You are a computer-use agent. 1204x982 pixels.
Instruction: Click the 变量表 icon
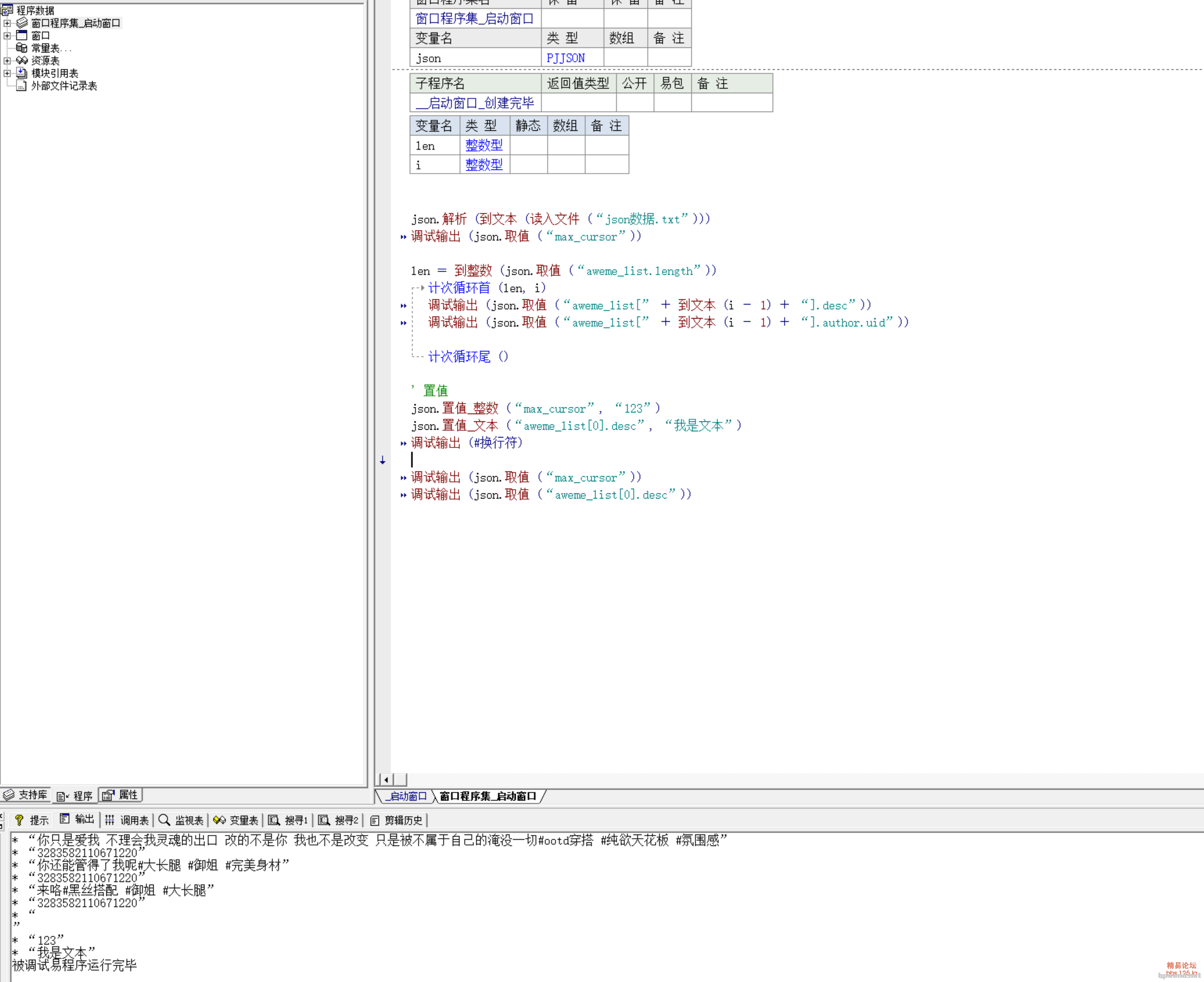(220, 820)
